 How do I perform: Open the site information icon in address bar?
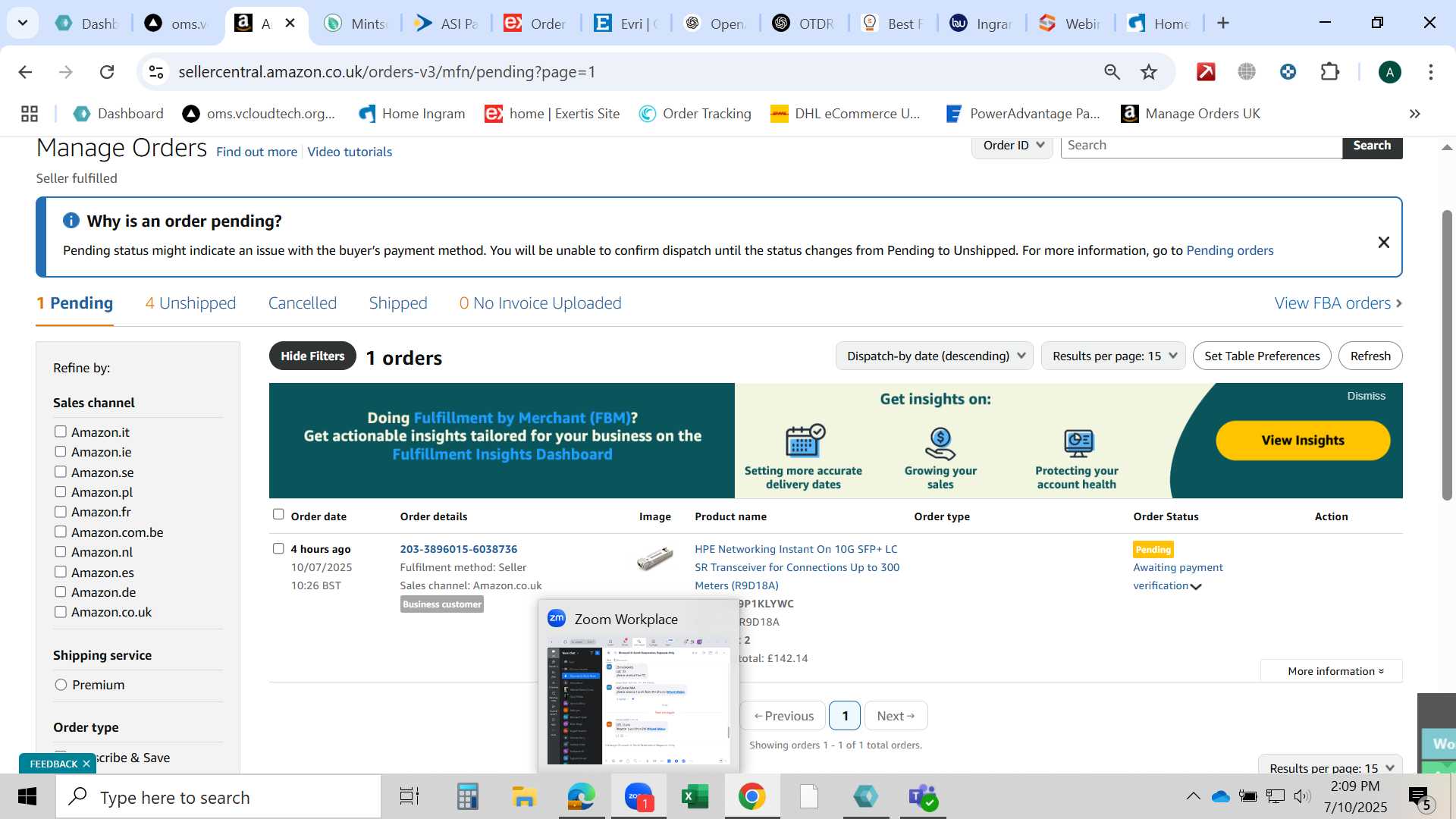pos(156,72)
